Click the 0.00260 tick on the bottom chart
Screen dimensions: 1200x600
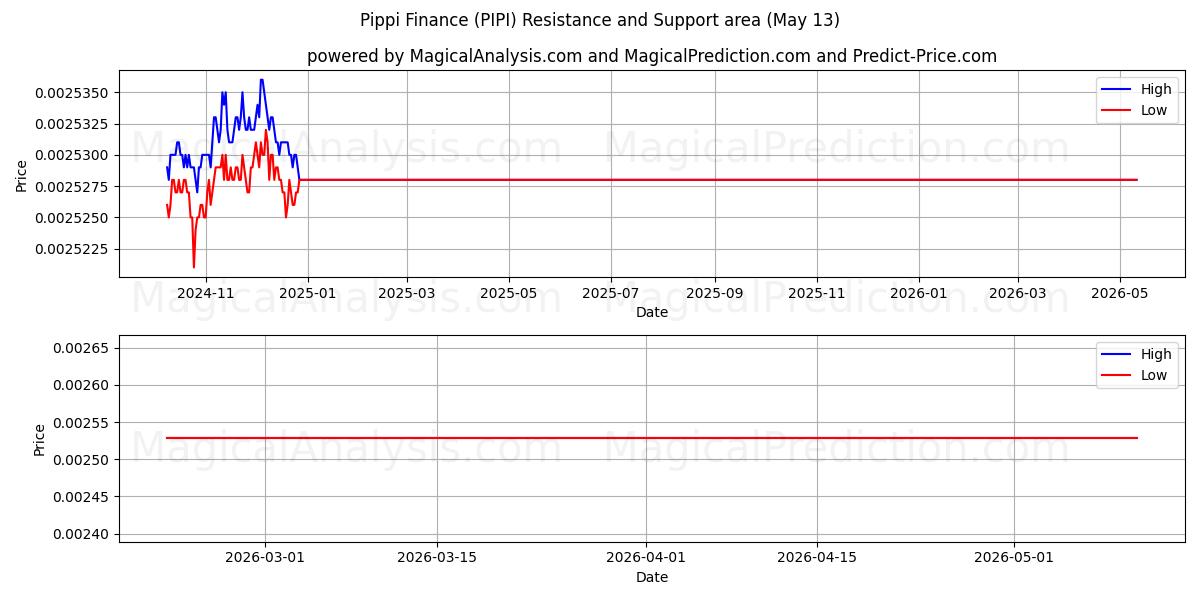80,385
